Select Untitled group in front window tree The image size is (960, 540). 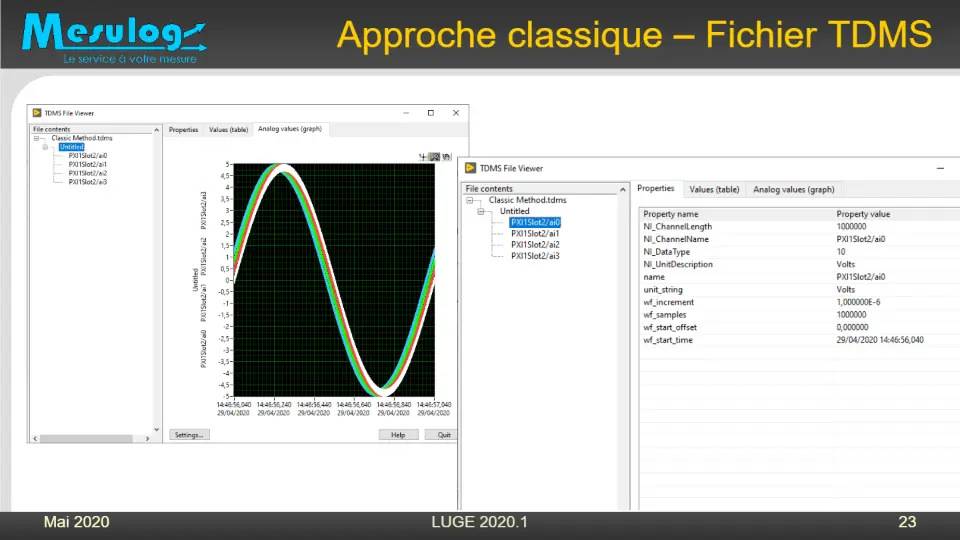(514, 211)
